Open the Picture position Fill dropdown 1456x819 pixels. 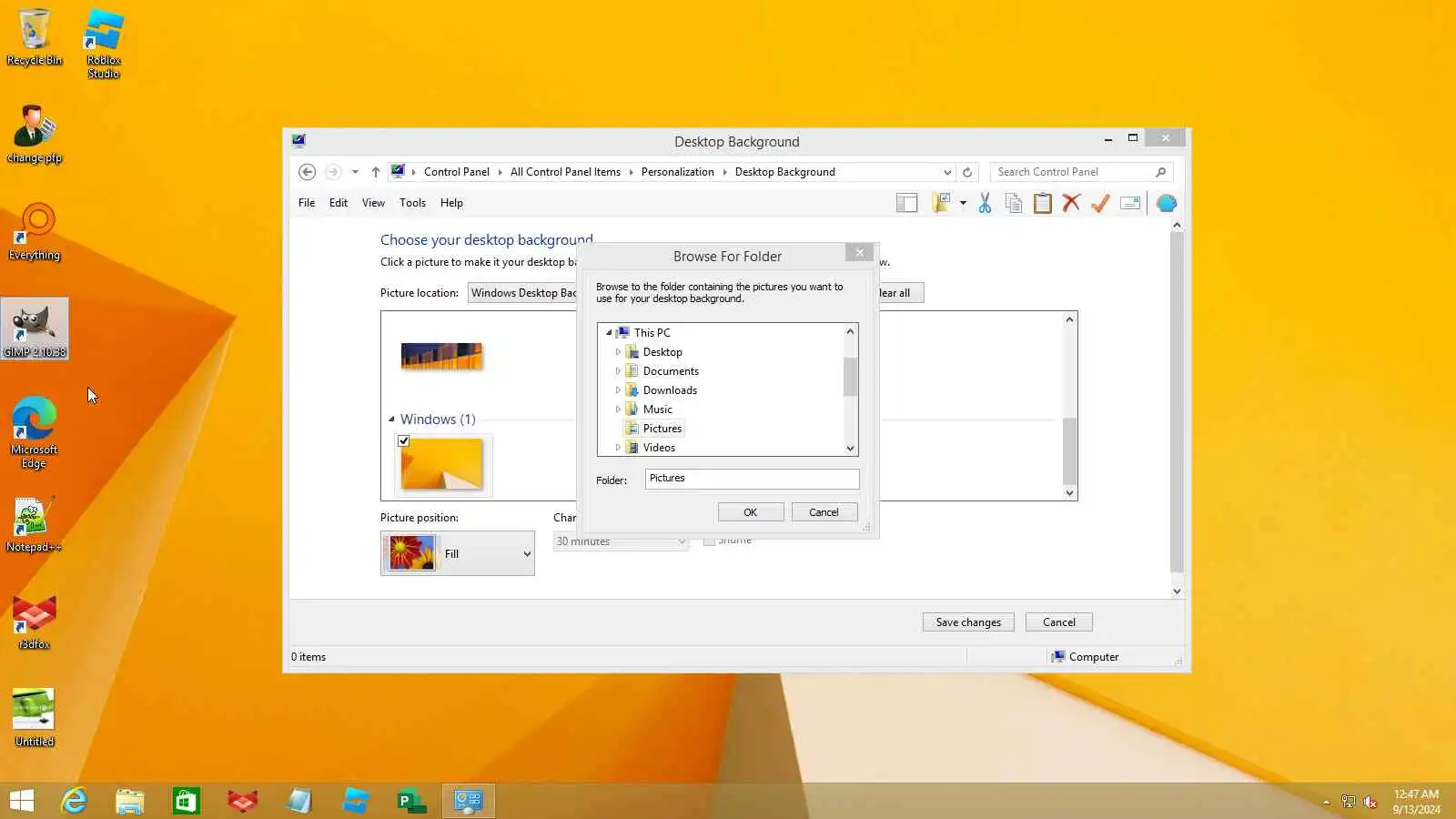click(458, 553)
